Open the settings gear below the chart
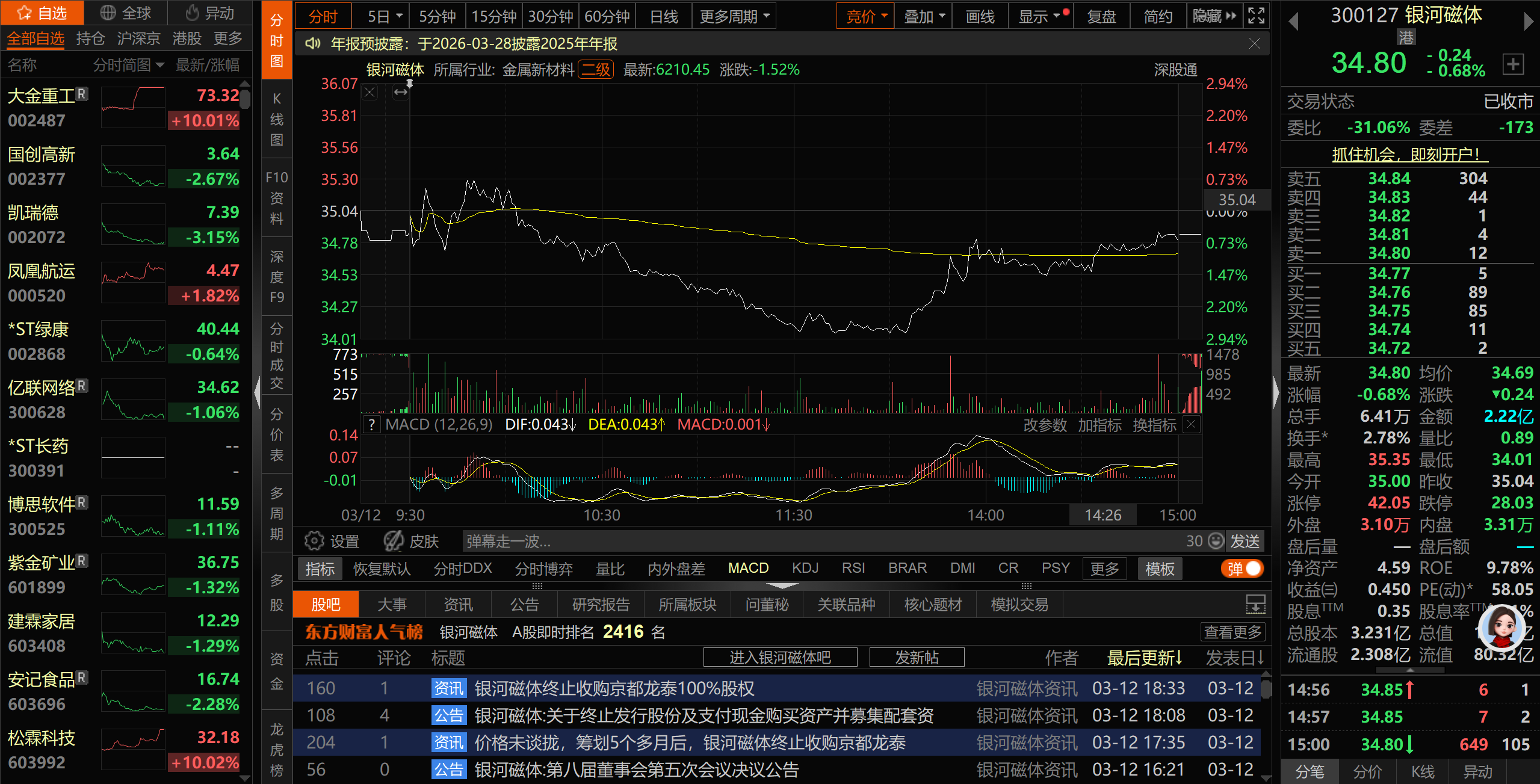 pyautogui.click(x=314, y=541)
